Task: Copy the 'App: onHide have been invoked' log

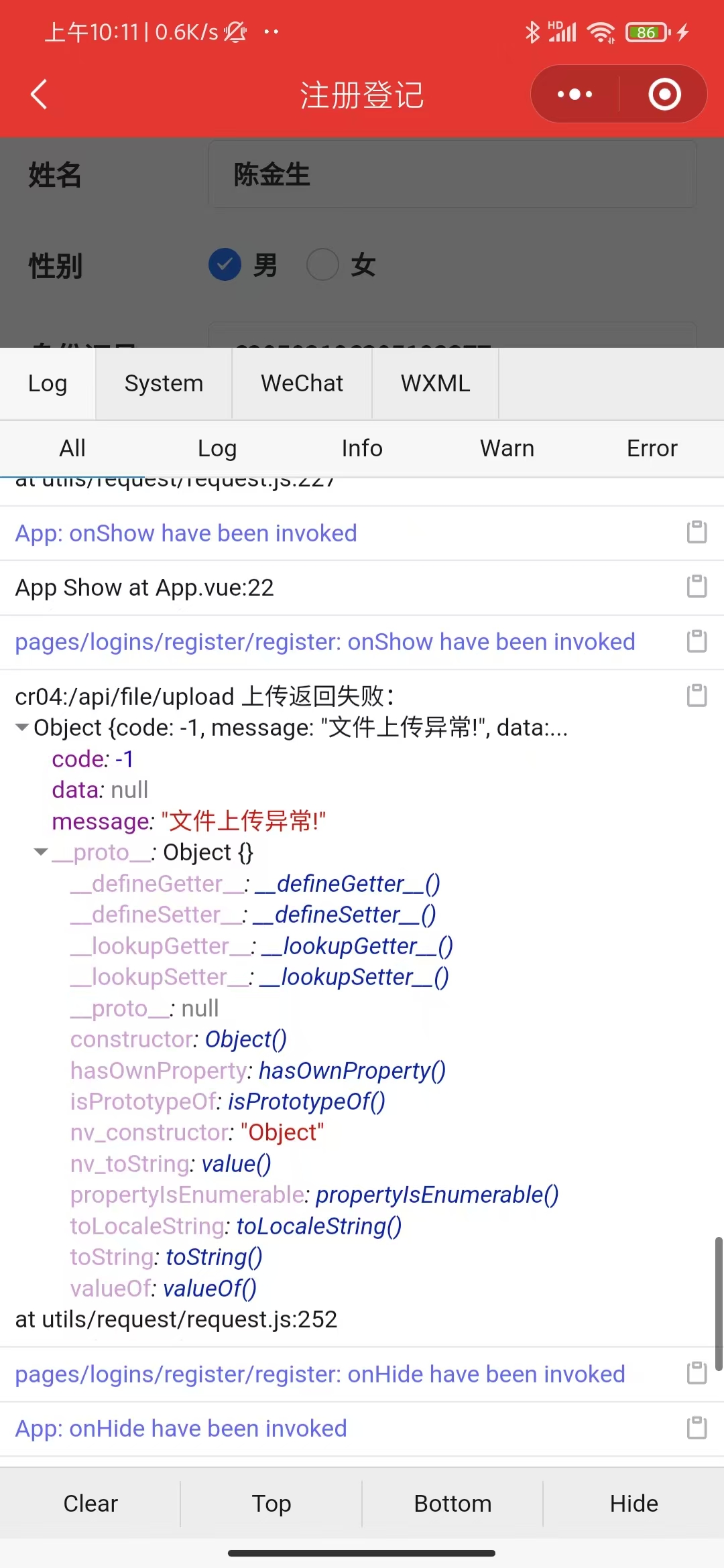Action: pos(697,1428)
